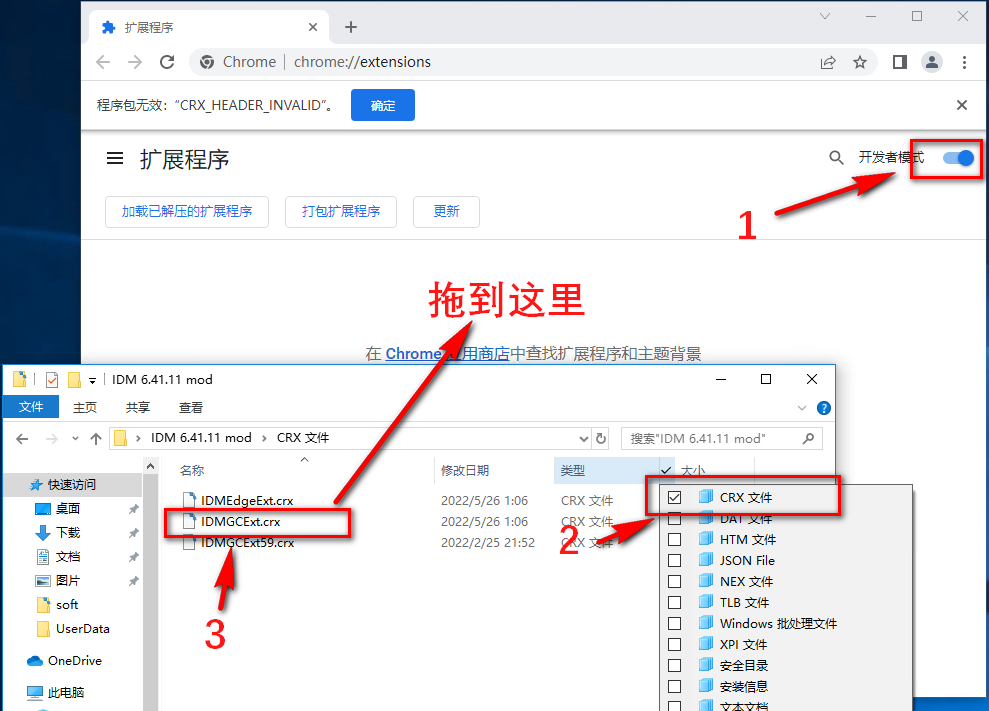
Task: Check the Windows 批处理文件 filter checkbox
Action: point(674,623)
